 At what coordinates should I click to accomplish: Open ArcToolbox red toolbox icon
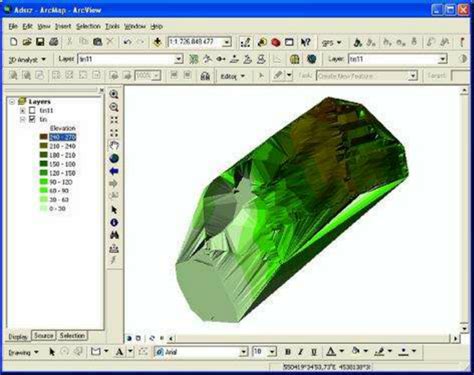[276, 42]
